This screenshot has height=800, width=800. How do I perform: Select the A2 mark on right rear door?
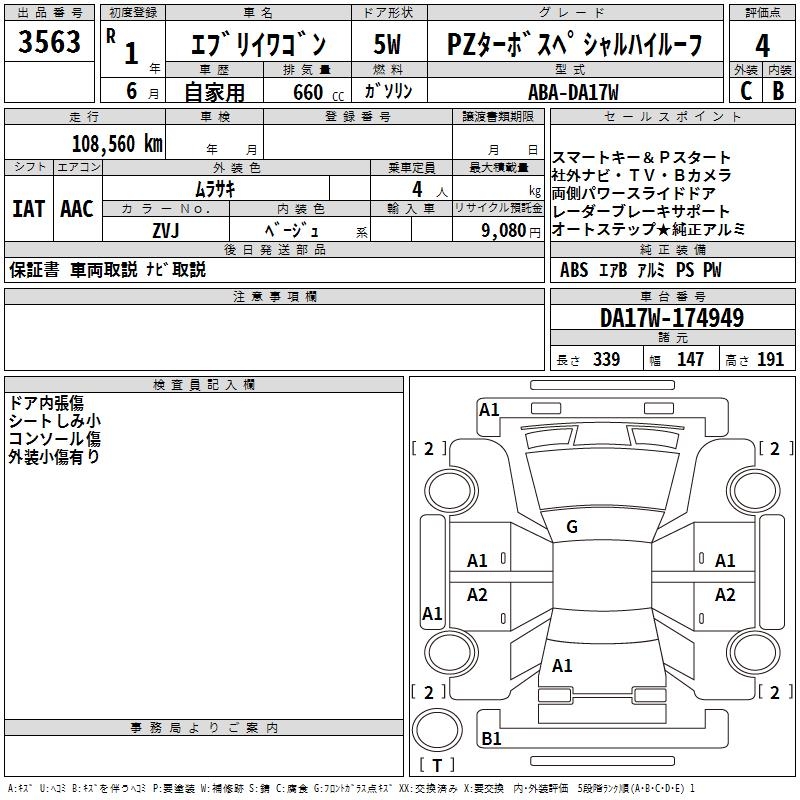point(725,595)
